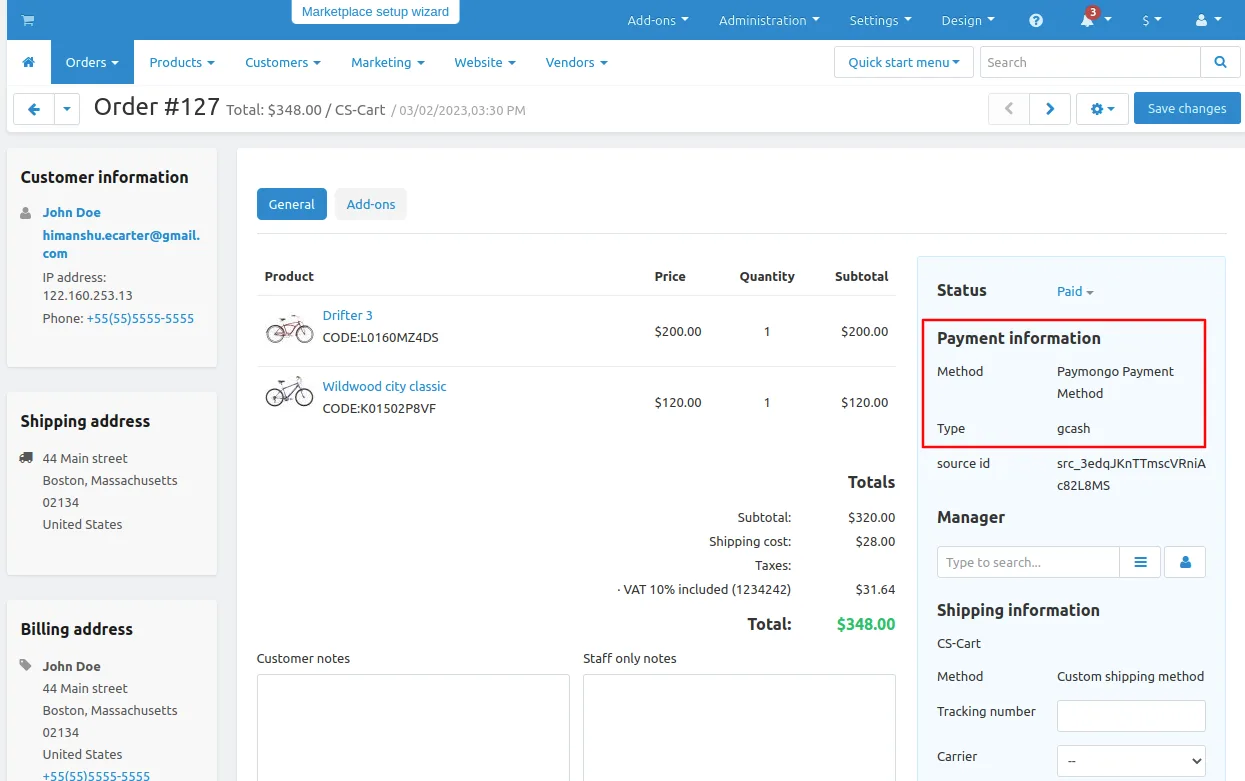Open the Orders menu
The width and height of the screenshot is (1245, 781).
point(92,62)
